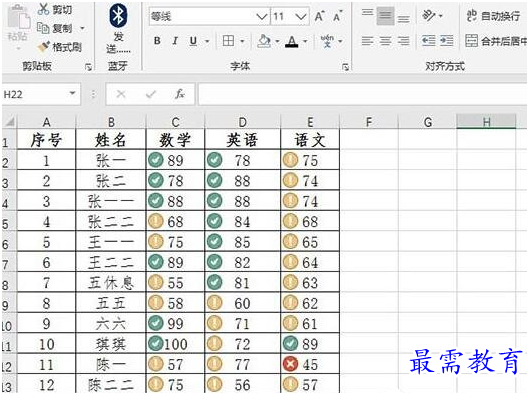Open the font size dropdown

[x=300, y=16]
